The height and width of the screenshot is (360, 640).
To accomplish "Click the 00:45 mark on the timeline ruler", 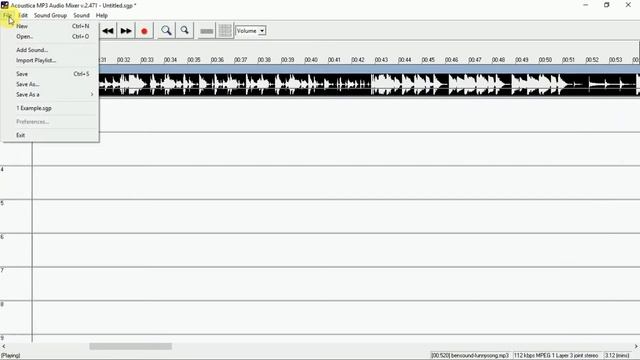I will 428,60.
